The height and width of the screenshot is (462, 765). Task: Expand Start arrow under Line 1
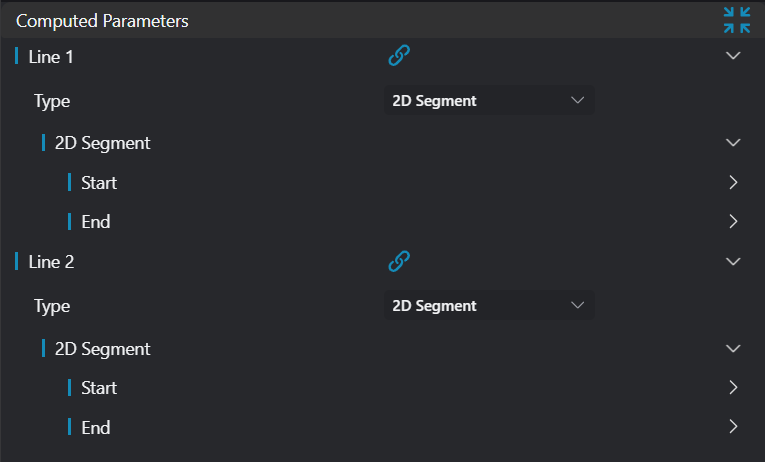click(x=733, y=183)
